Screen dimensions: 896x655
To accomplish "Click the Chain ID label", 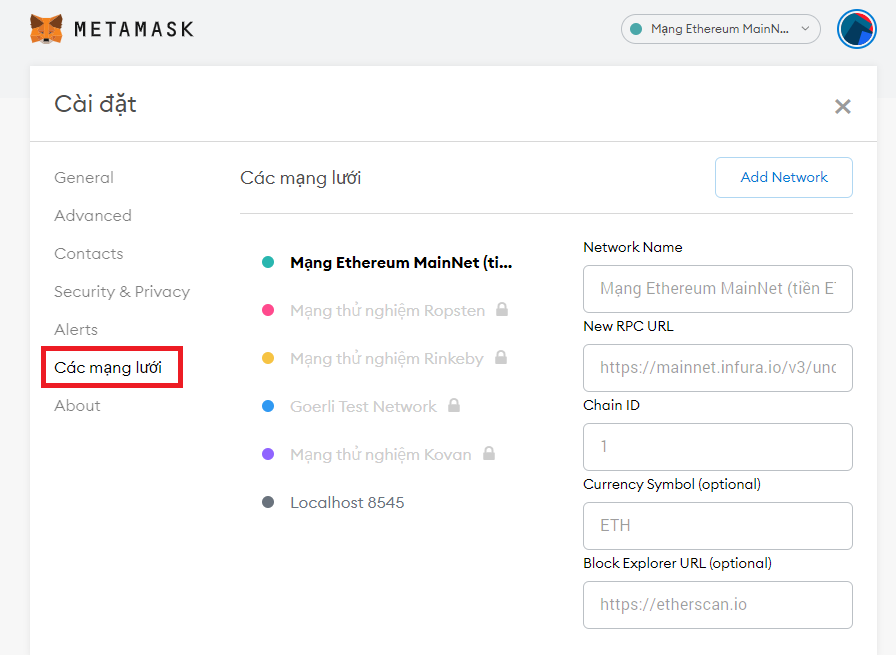I will [611, 405].
